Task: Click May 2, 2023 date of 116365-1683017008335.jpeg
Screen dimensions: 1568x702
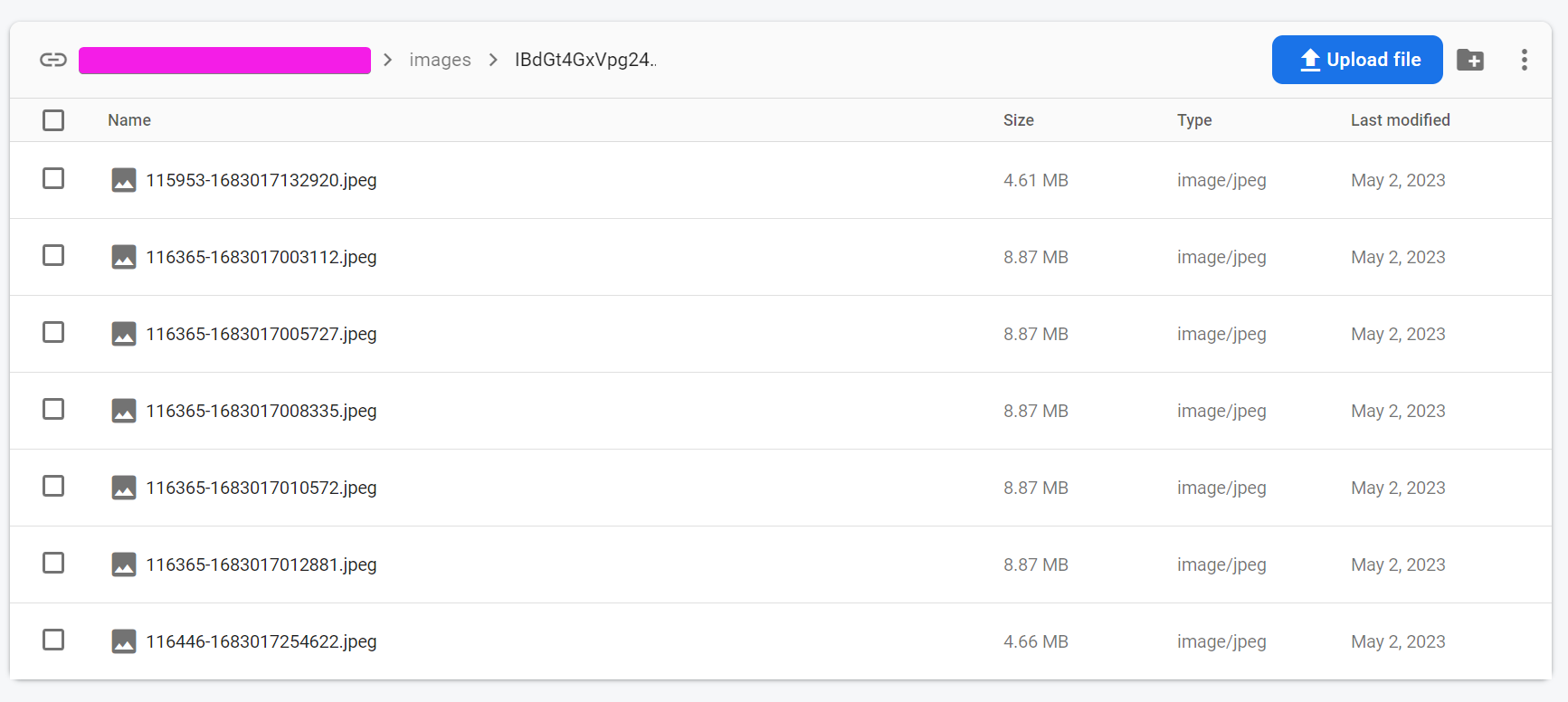Action: pyautogui.click(x=1398, y=411)
